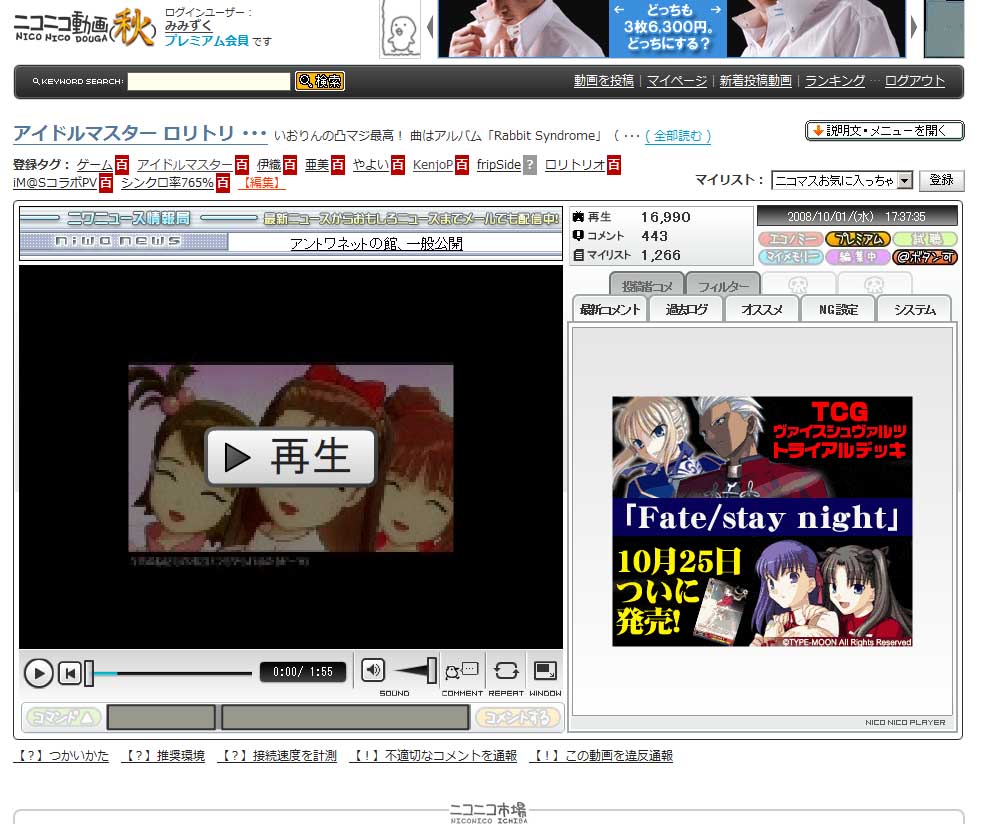This screenshot has width=1006, height=824.
Task: Open the ランキング page
Action: point(835,81)
